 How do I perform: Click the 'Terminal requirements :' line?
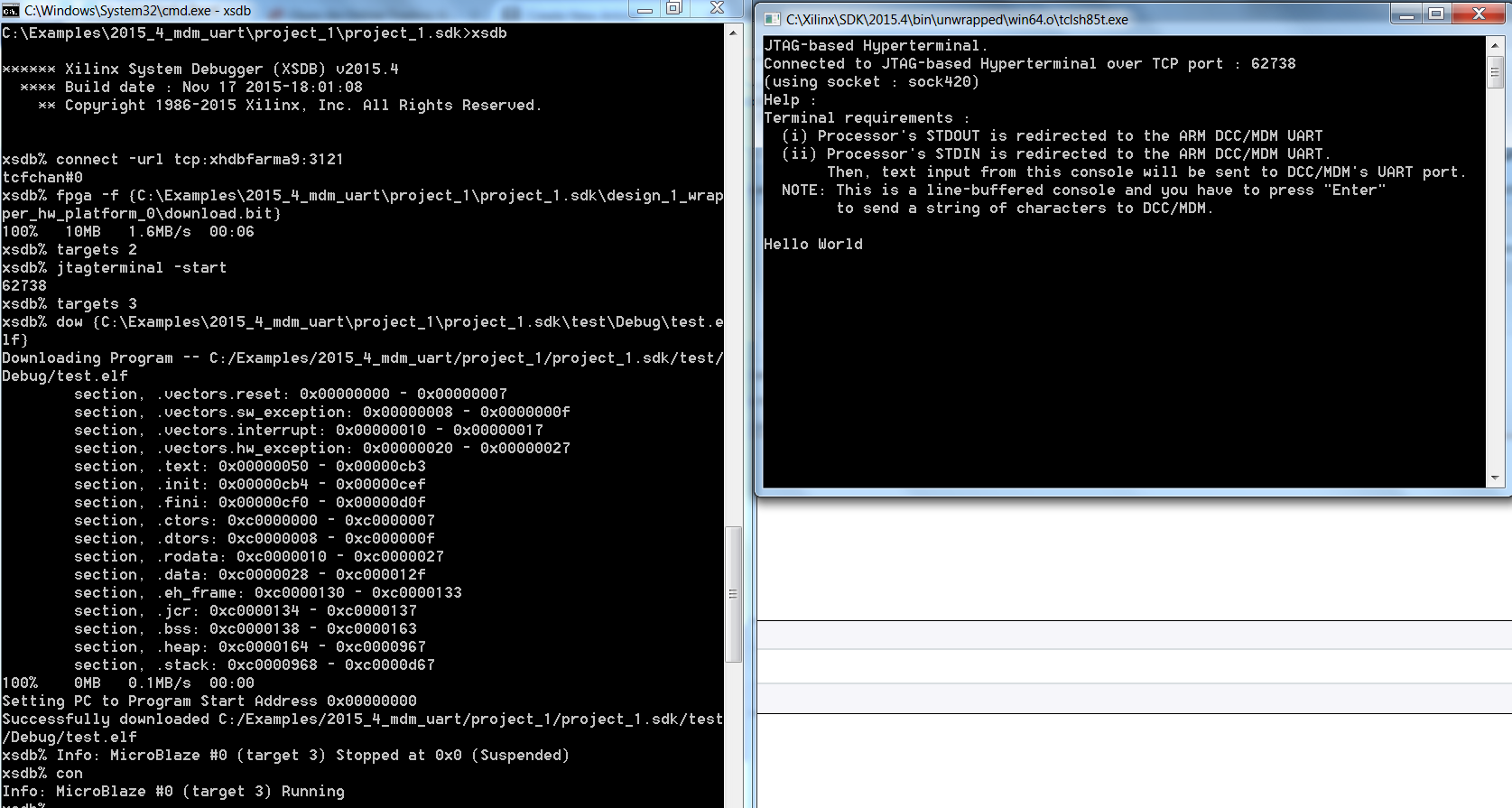(867, 117)
